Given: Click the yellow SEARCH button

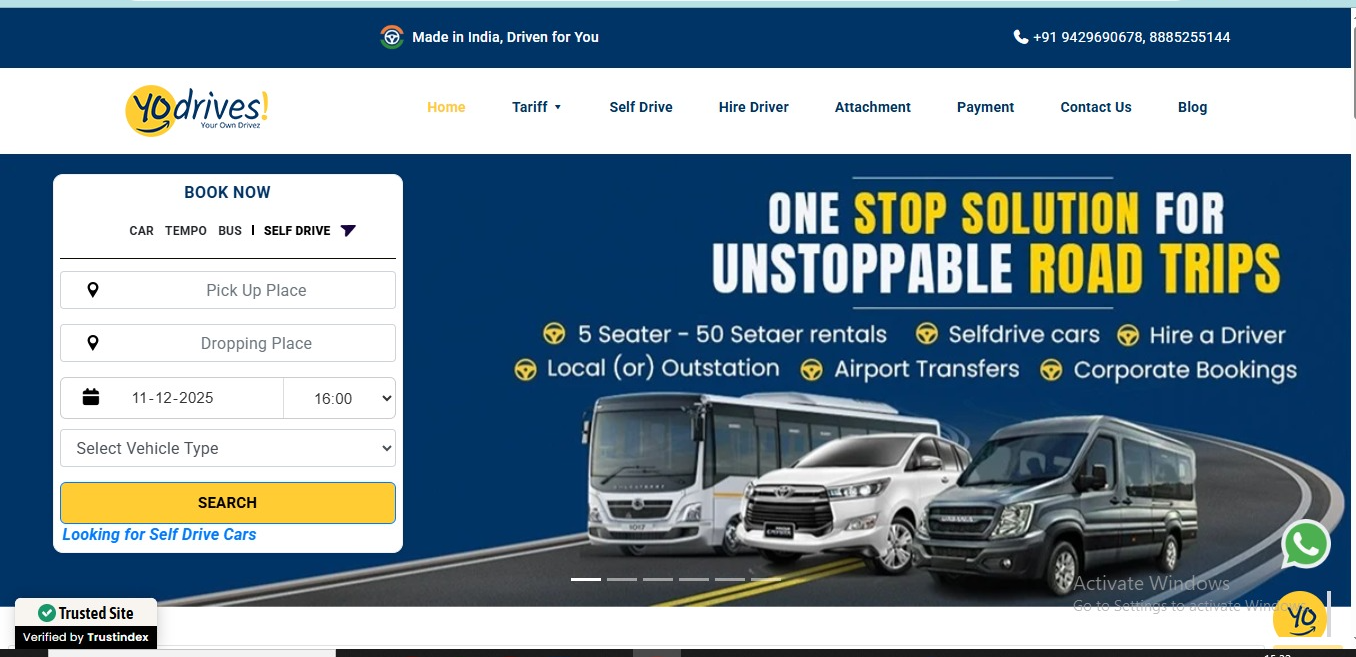Looking at the screenshot, I should tap(228, 503).
